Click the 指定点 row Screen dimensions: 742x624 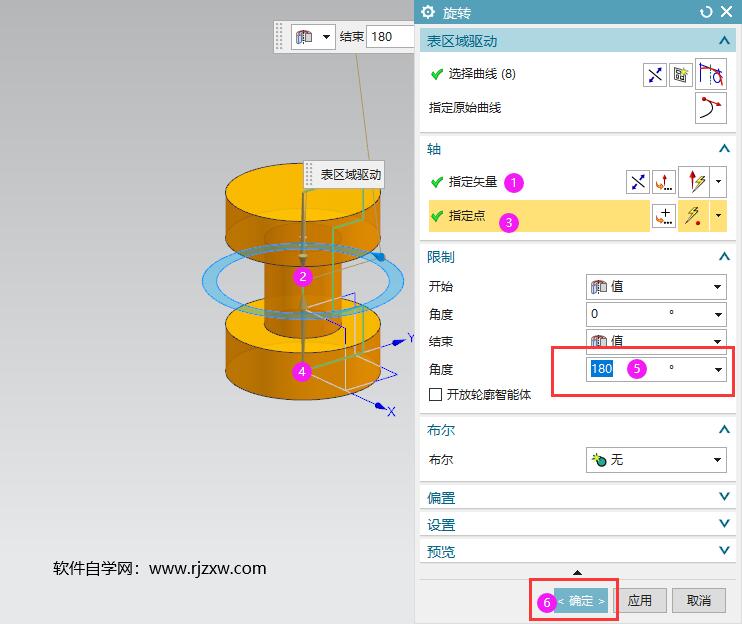539,216
